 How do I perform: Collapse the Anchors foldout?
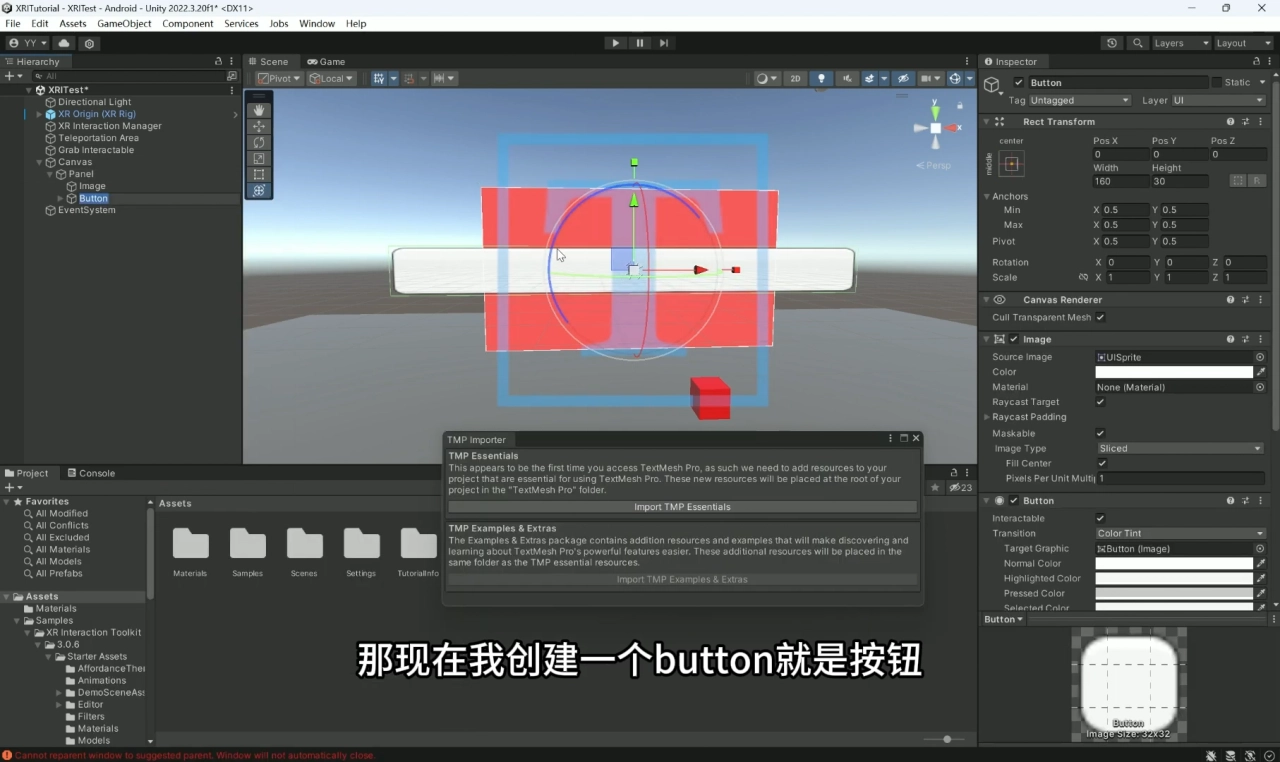pos(988,197)
